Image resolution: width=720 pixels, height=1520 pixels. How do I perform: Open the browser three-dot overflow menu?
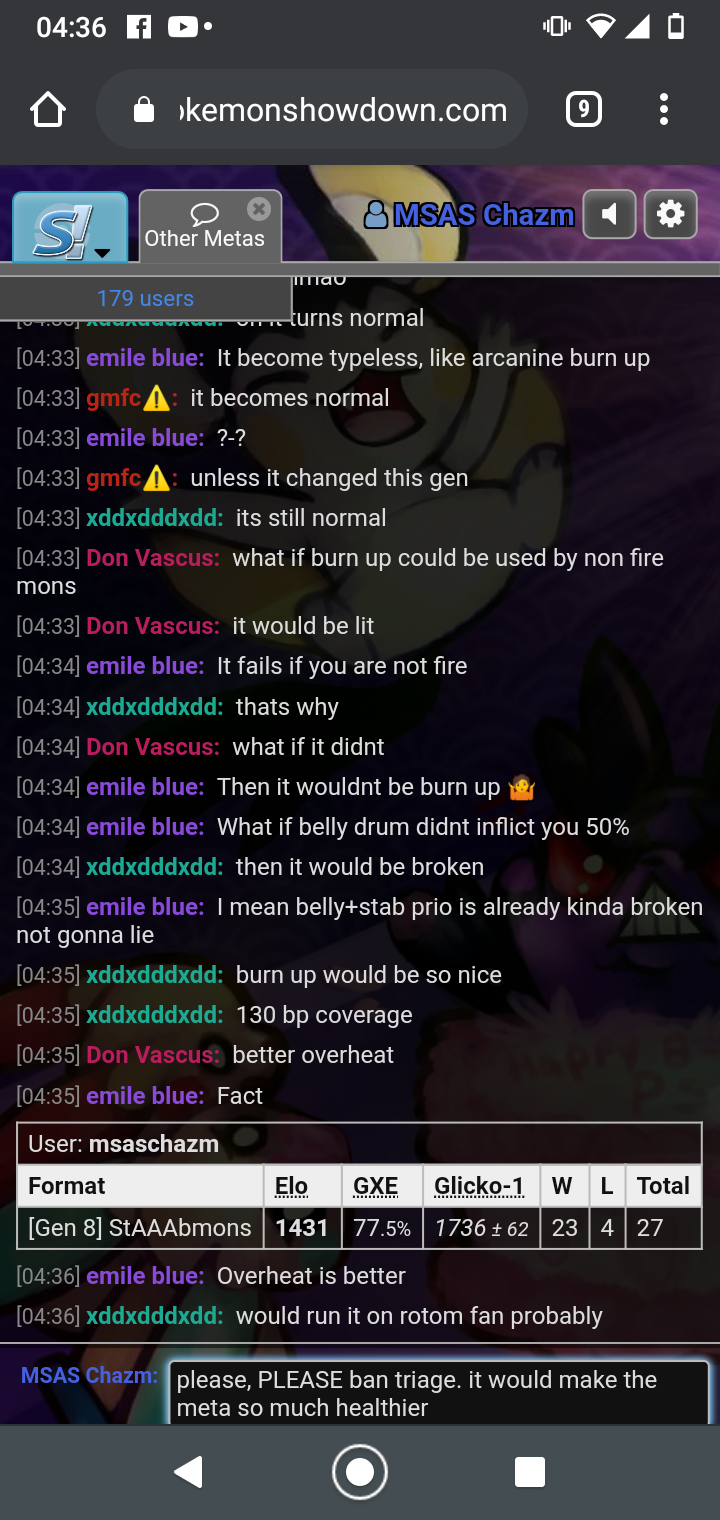click(664, 110)
